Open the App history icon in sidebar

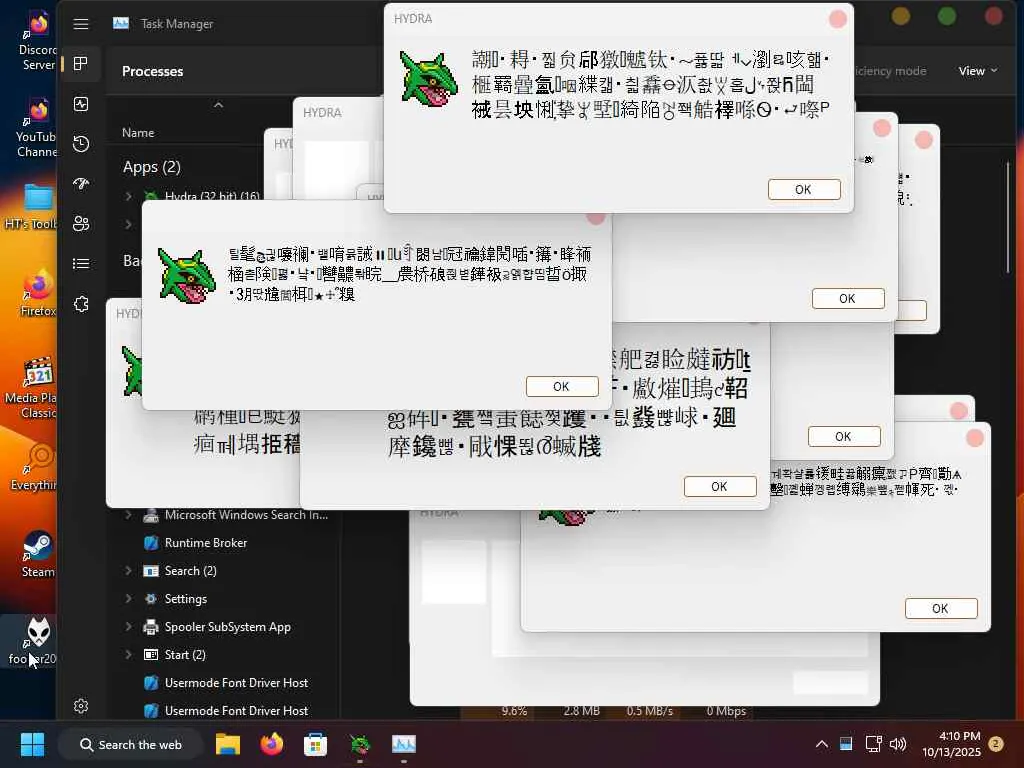tap(81, 144)
